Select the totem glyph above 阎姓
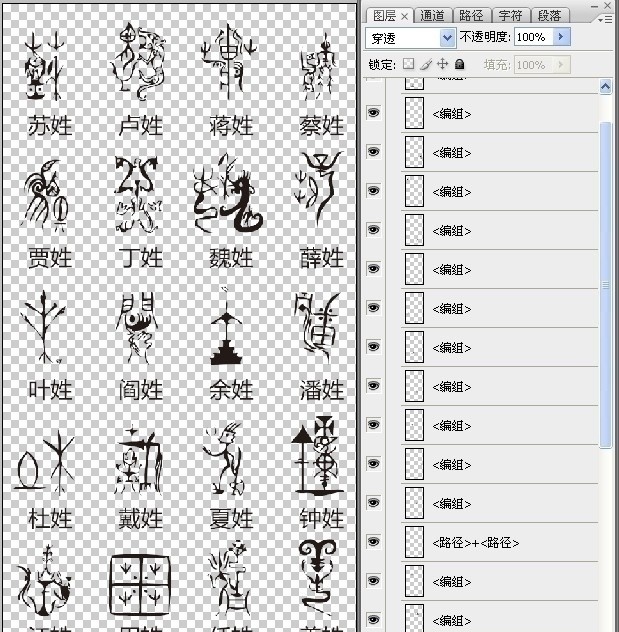Image resolution: width=619 pixels, height=632 pixels. pos(136,327)
